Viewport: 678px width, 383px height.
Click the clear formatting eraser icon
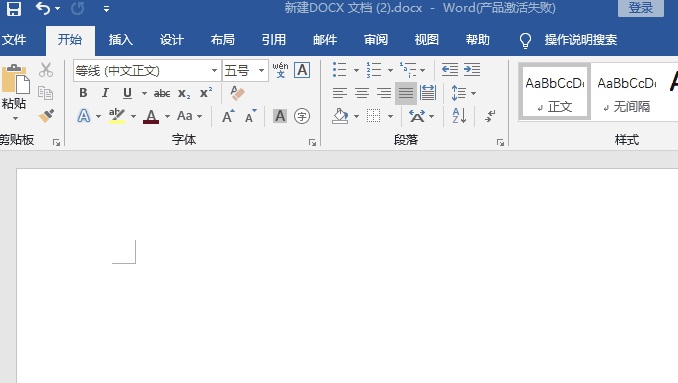(x=237, y=93)
